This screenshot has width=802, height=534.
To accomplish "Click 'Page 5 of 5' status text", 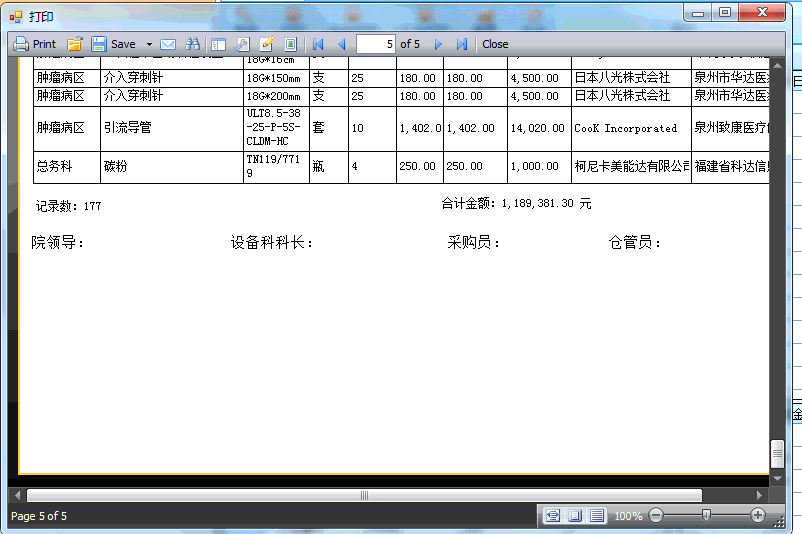I will point(39,516).
